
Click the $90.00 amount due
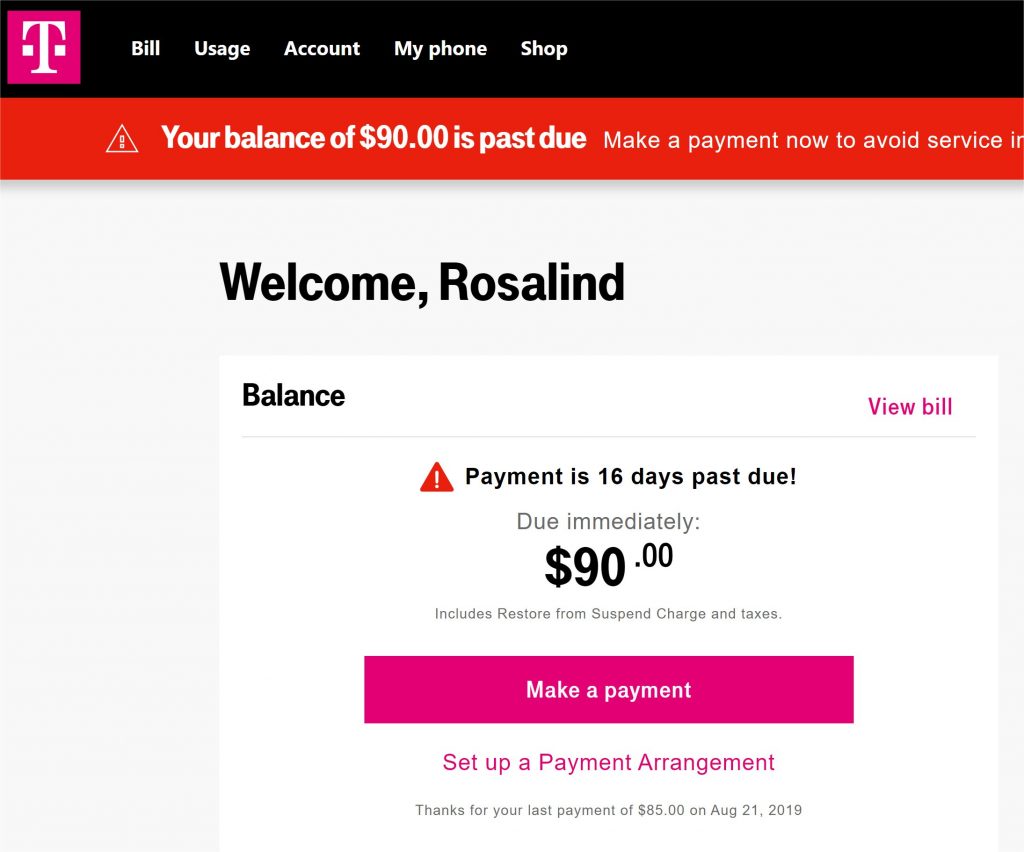click(609, 566)
